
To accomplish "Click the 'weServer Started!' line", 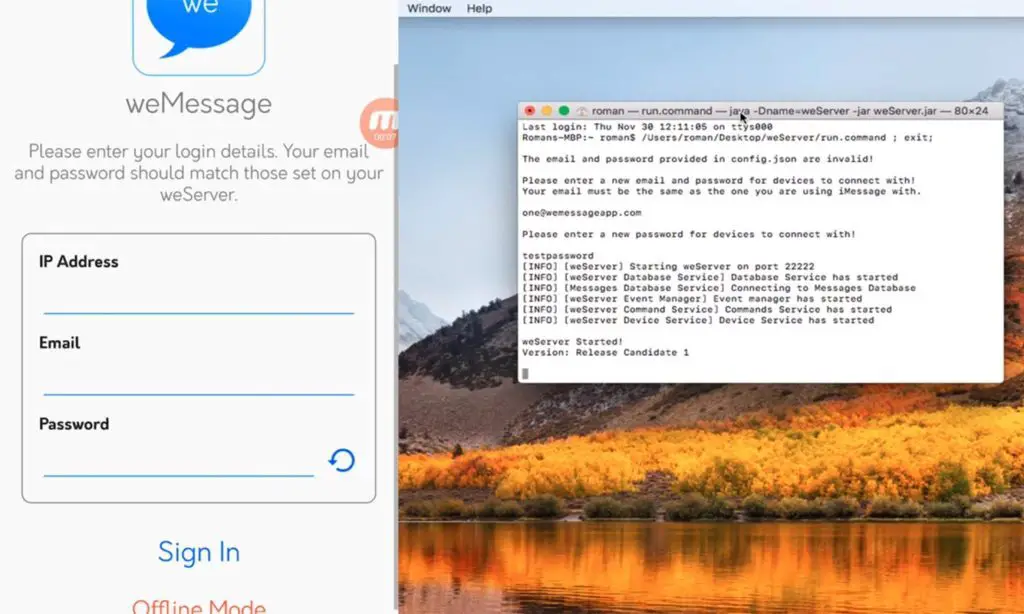I will coord(572,342).
